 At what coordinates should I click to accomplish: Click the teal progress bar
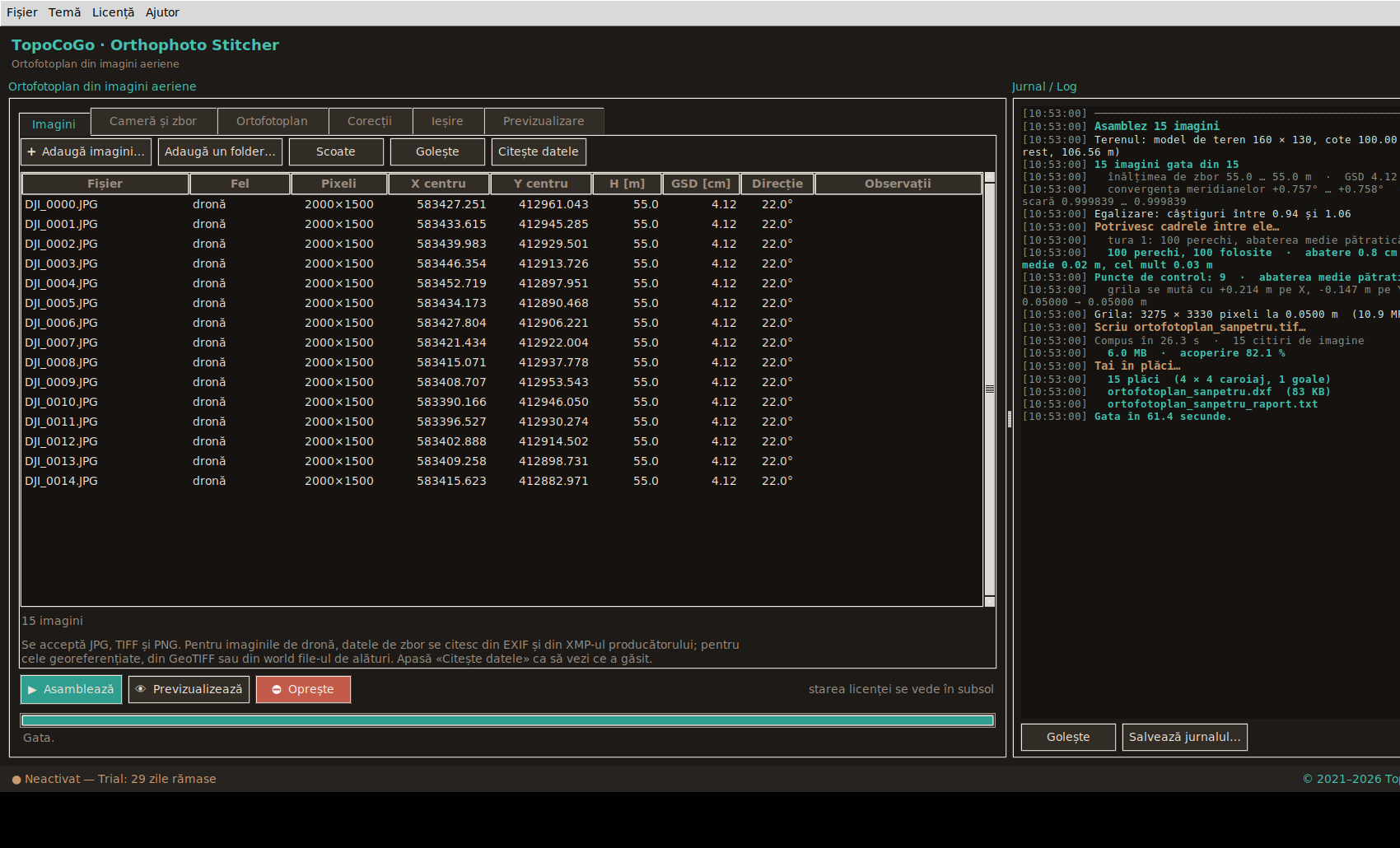click(x=507, y=720)
